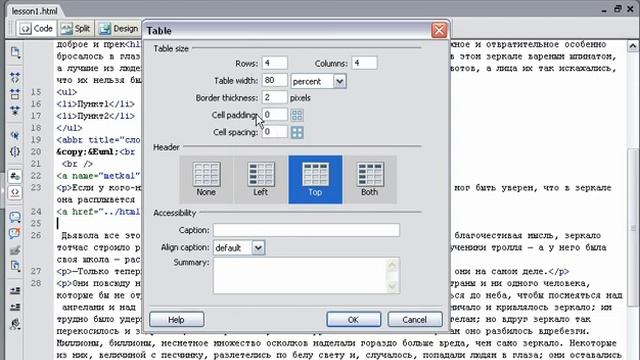Select Top header option
Screen dimensions: 640x360
[x=315, y=179]
